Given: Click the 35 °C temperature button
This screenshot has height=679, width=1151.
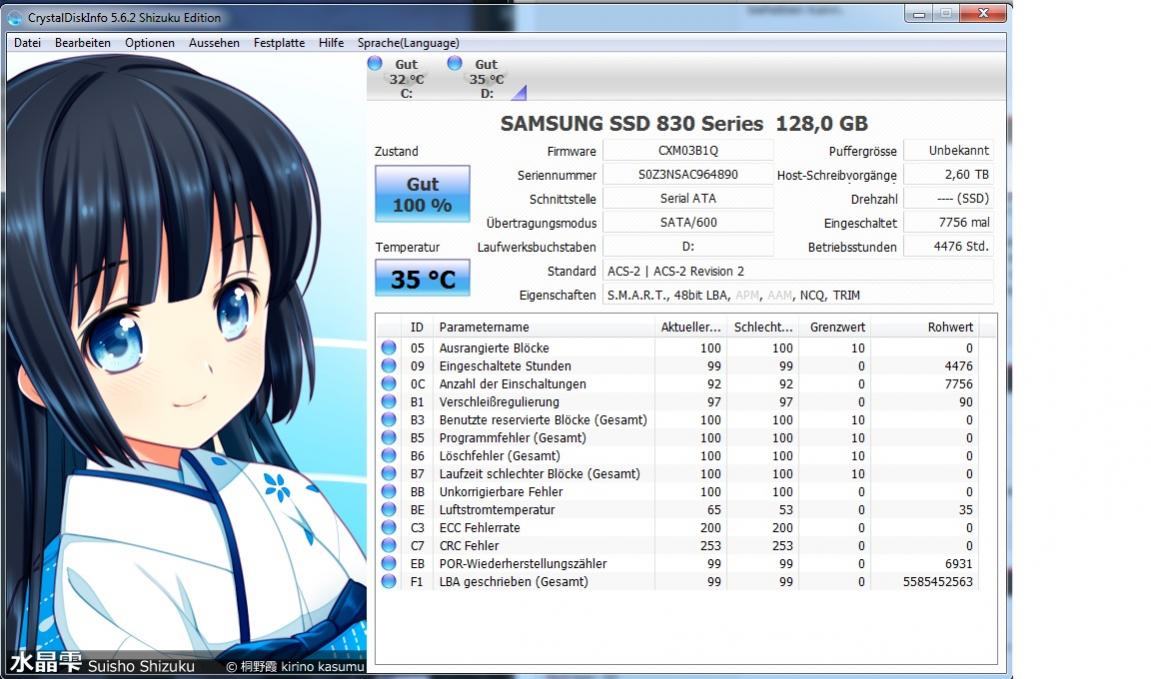Looking at the screenshot, I should (422, 278).
